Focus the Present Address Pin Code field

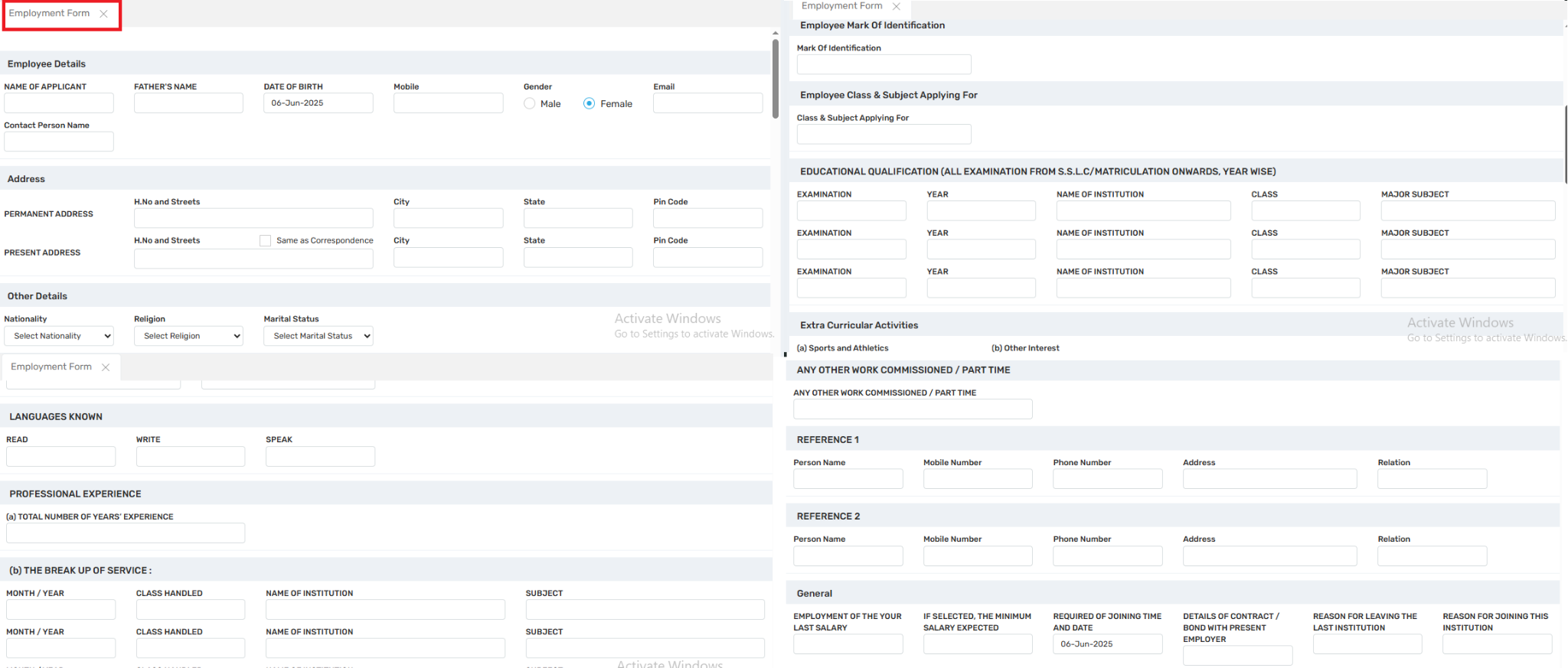click(x=708, y=257)
